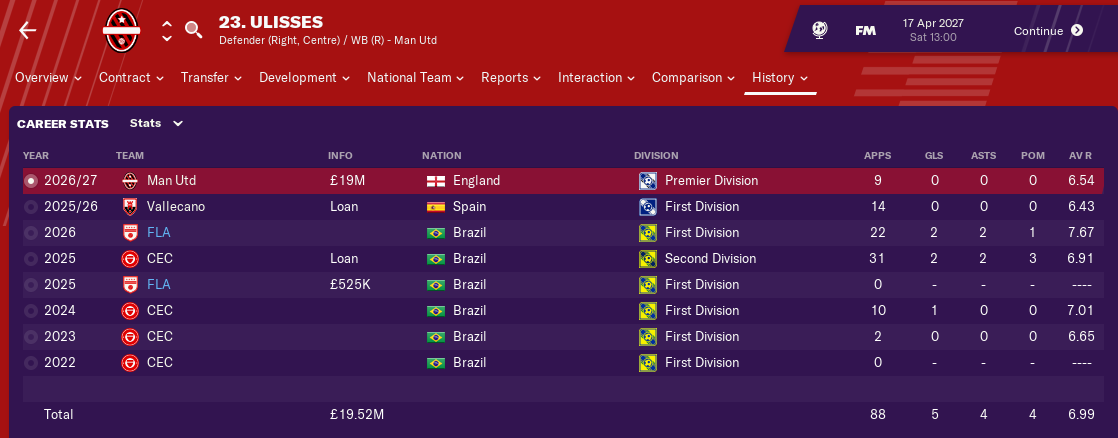Click the world globe icon in top bar

click(819, 30)
